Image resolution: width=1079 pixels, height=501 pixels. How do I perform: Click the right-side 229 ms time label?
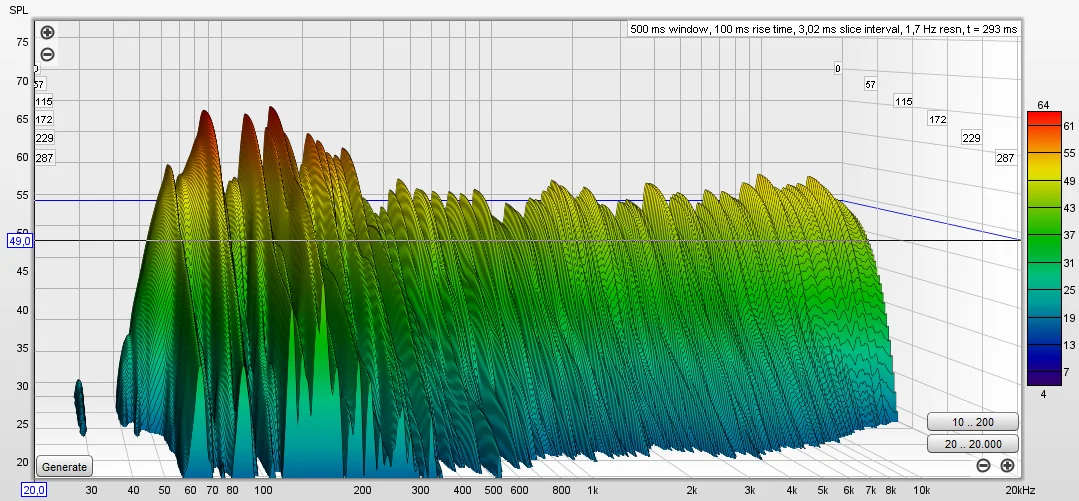click(x=971, y=138)
